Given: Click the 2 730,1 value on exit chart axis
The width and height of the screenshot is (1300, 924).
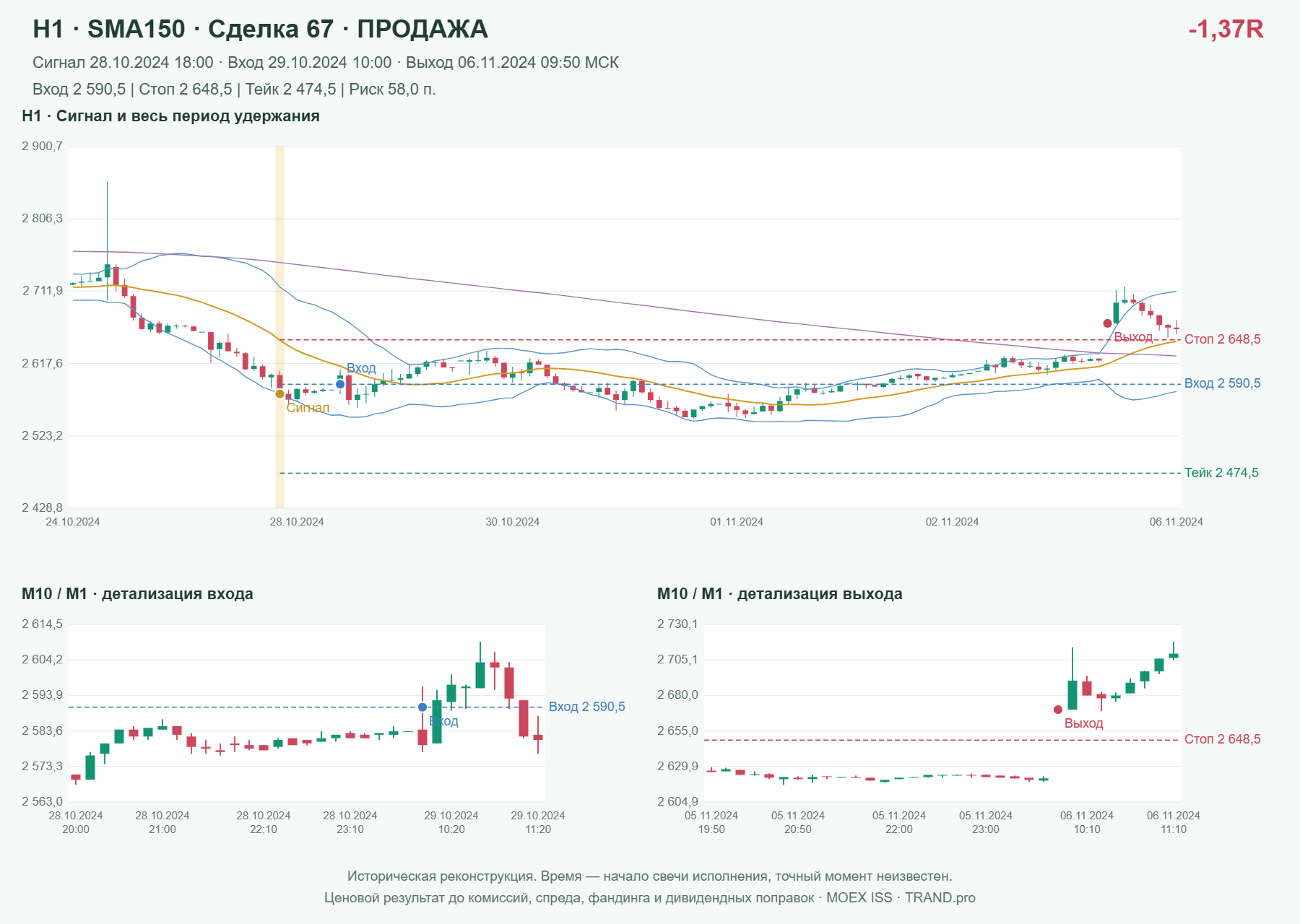Looking at the screenshot, I should click(677, 624).
